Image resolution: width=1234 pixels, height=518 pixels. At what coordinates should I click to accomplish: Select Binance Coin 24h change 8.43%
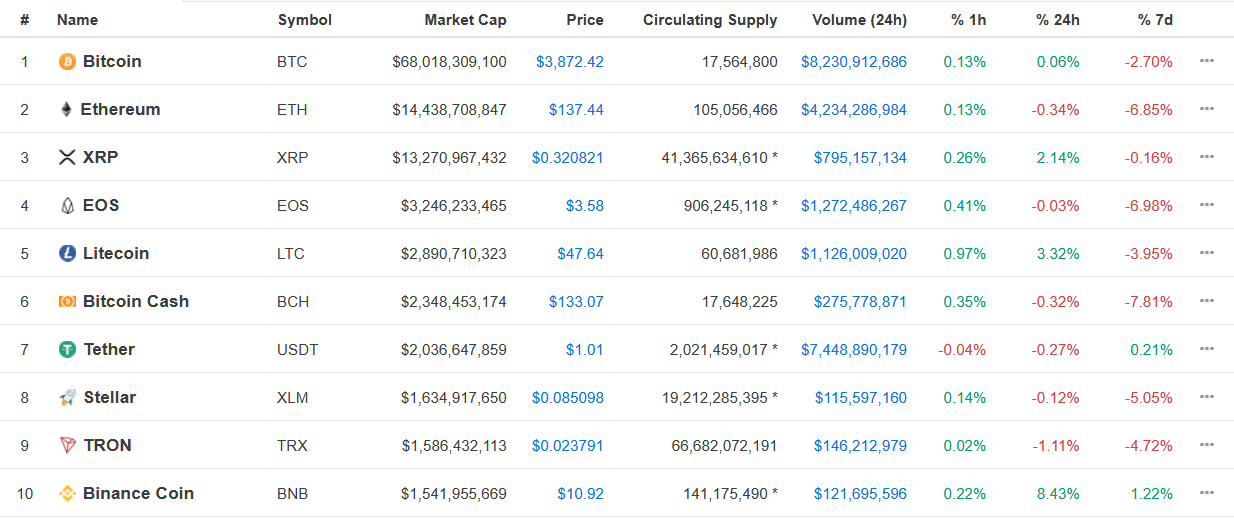1059,494
